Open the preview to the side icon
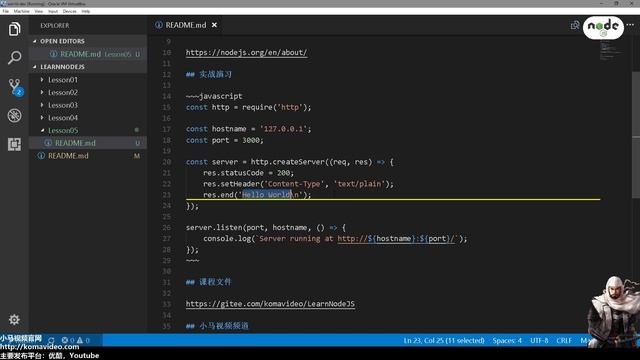This screenshot has height=360, width=640. (575, 25)
